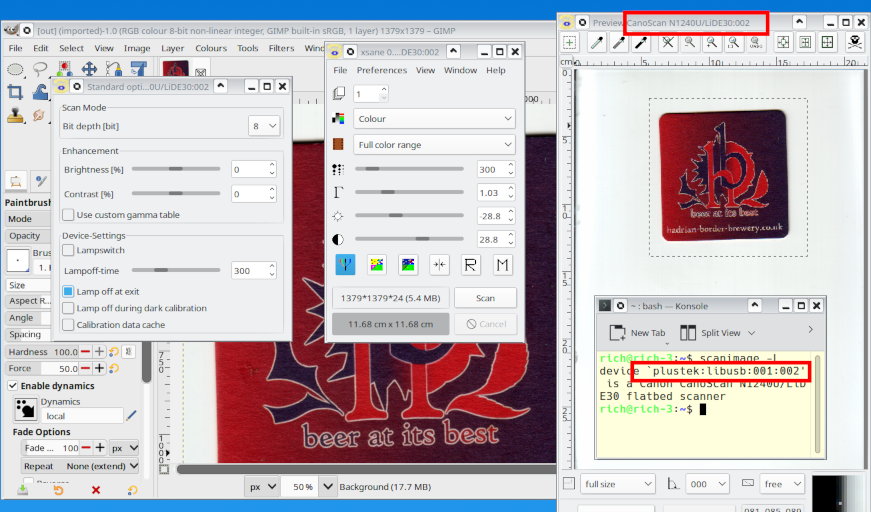
Task: Open the Colour scan mode dropdown
Action: coord(434,119)
